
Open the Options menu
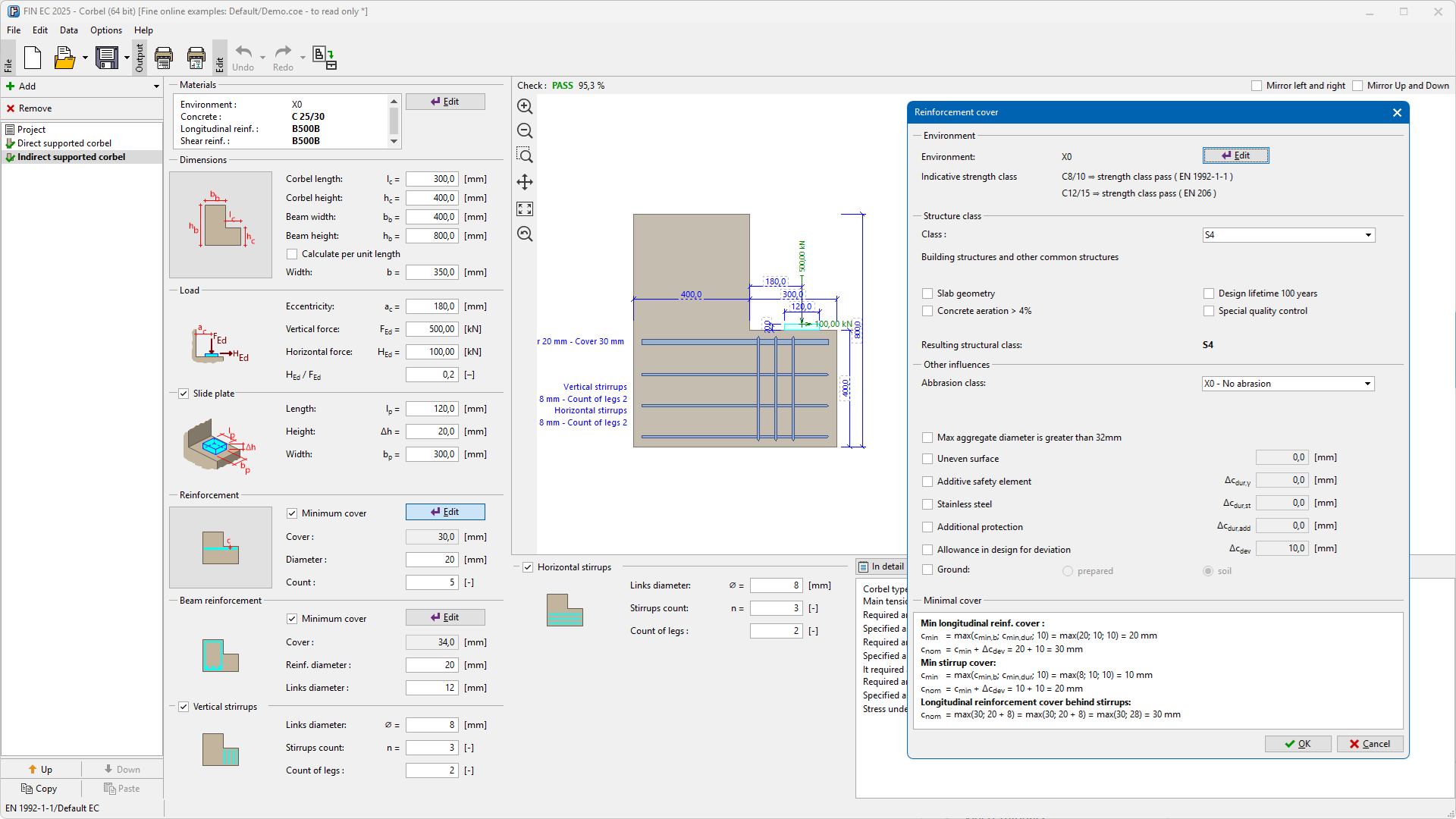(105, 30)
